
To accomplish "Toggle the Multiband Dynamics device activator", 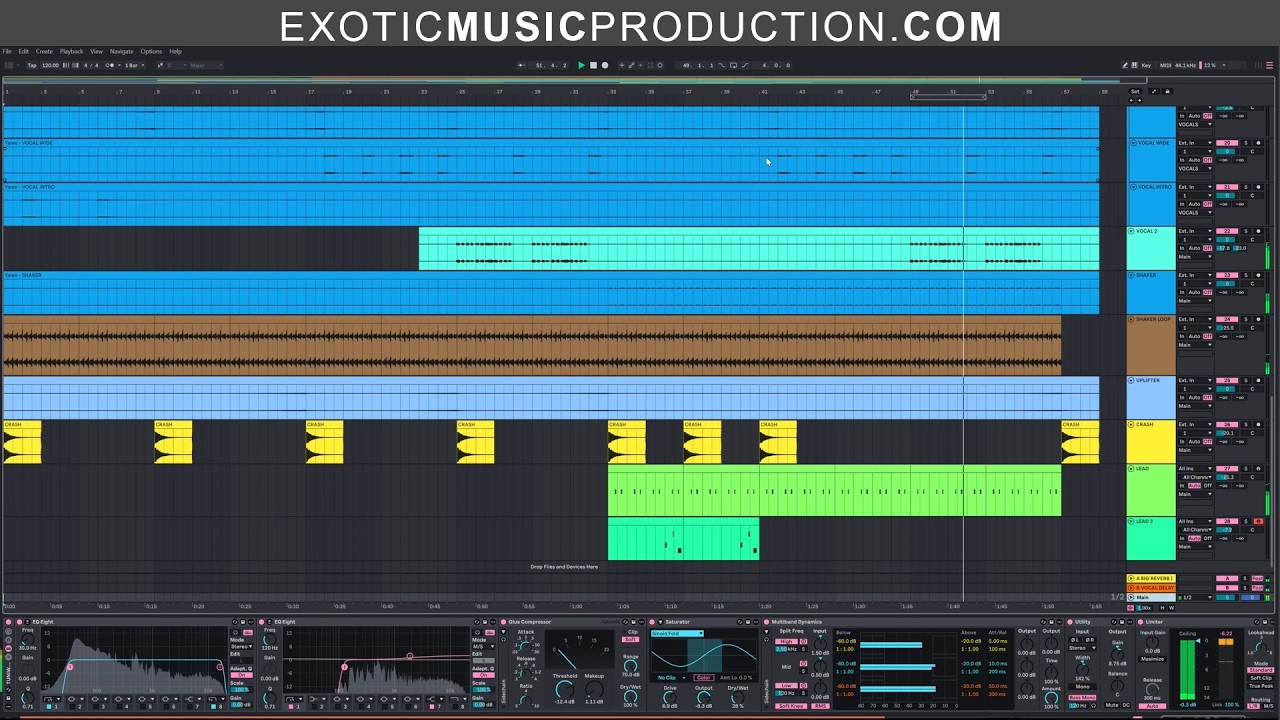I will (x=766, y=622).
